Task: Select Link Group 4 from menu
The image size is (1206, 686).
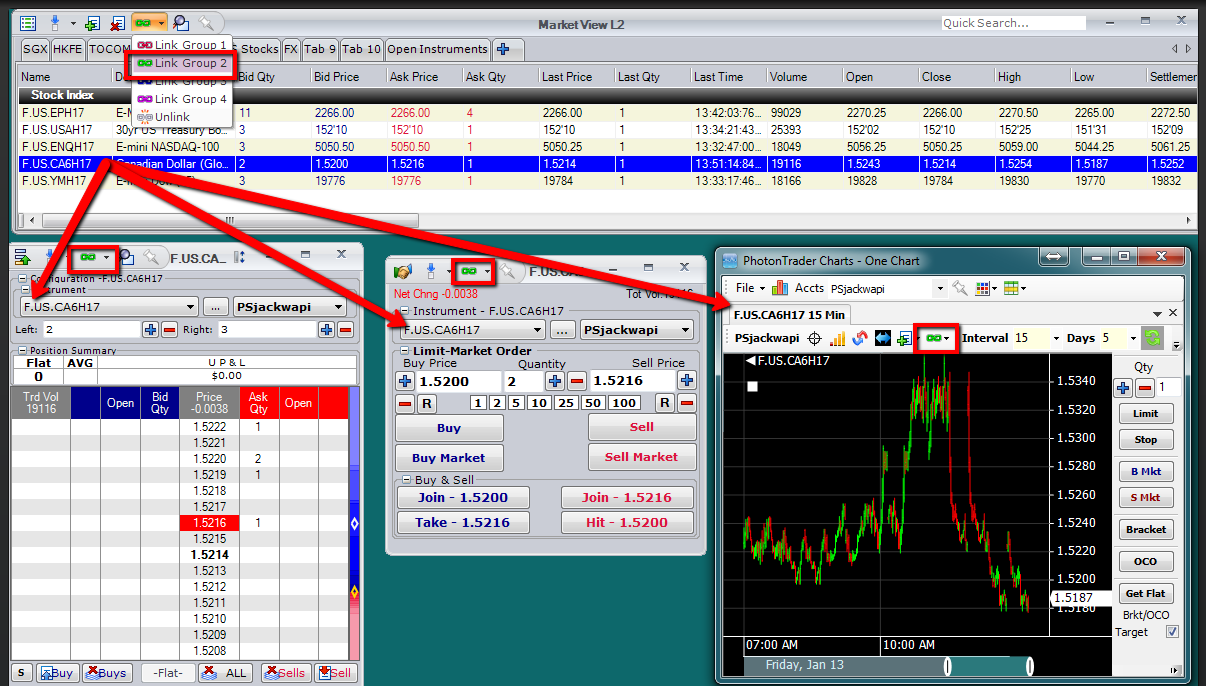Action: (x=182, y=99)
